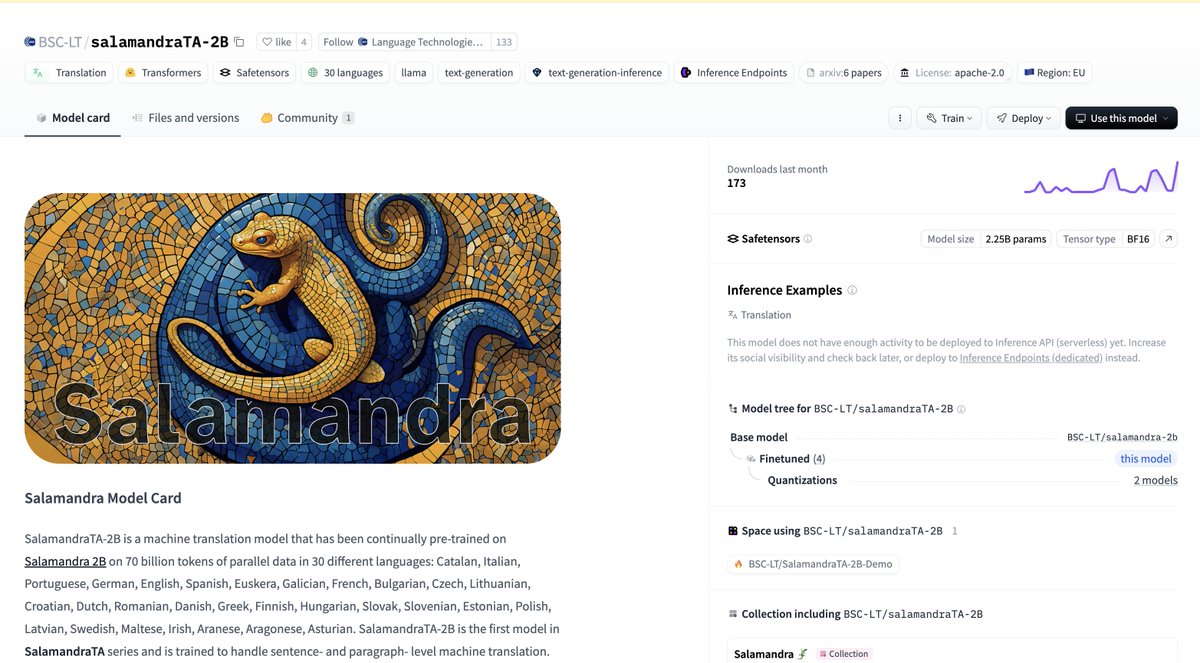Click the Community tab count badge

click(x=348, y=118)
